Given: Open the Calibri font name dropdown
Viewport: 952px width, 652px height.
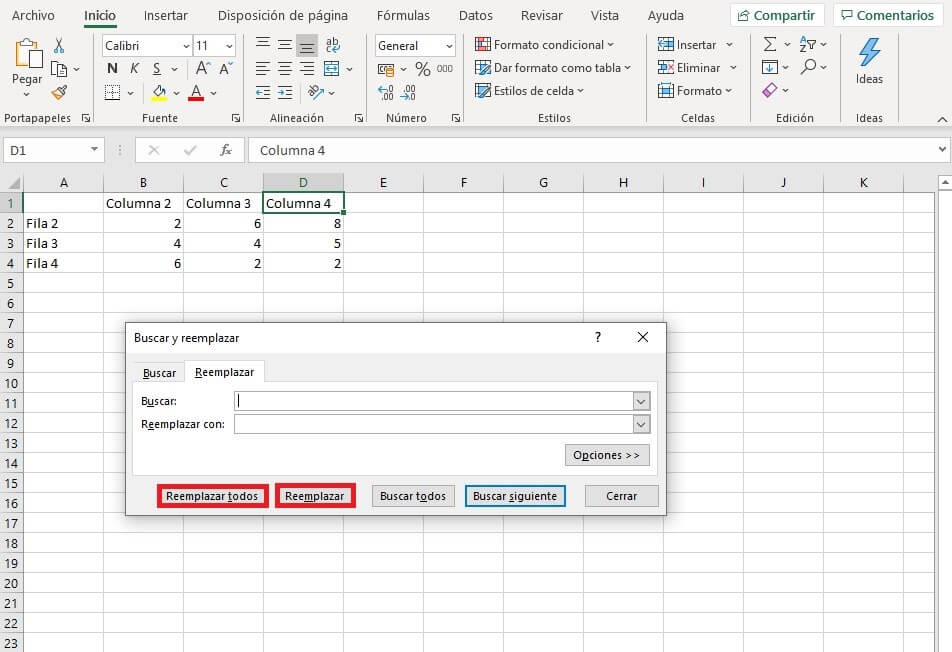Looking at the screenshot, I should coord(186,46).
